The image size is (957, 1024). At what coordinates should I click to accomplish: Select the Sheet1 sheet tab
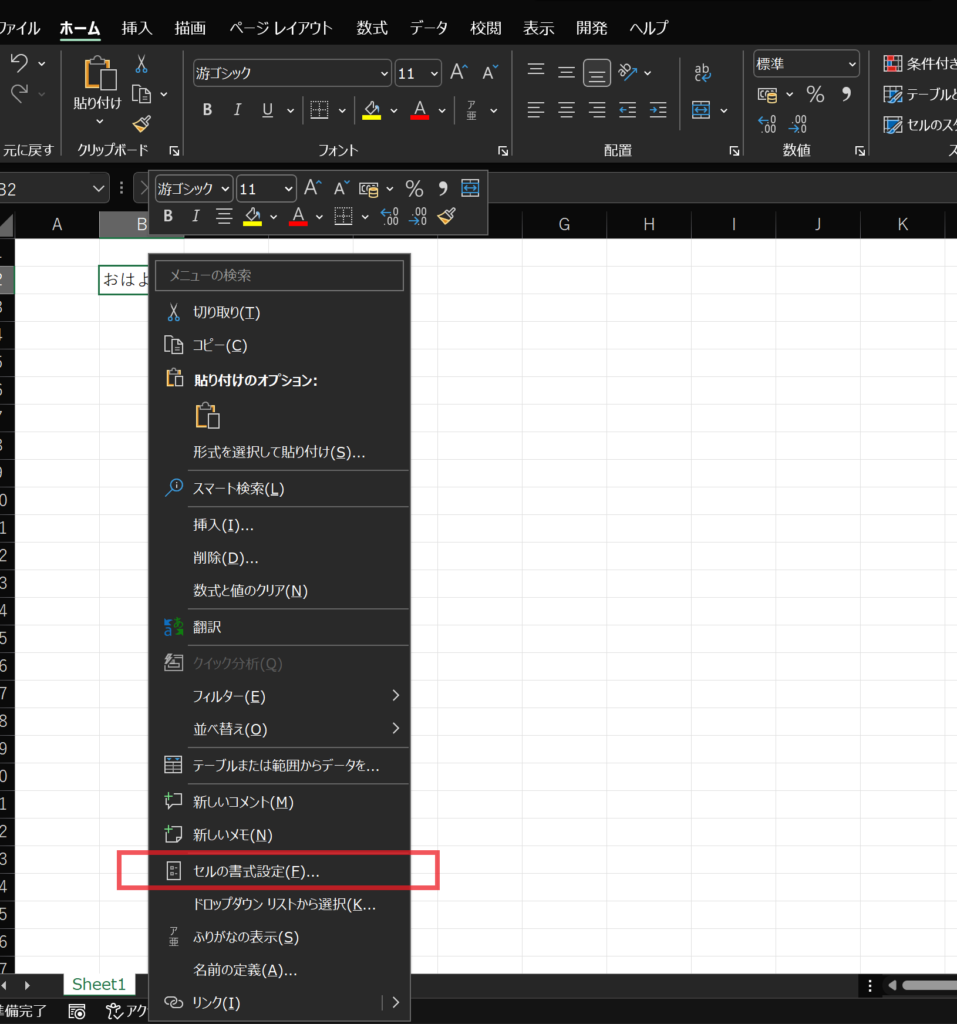[x=98, y=984]
